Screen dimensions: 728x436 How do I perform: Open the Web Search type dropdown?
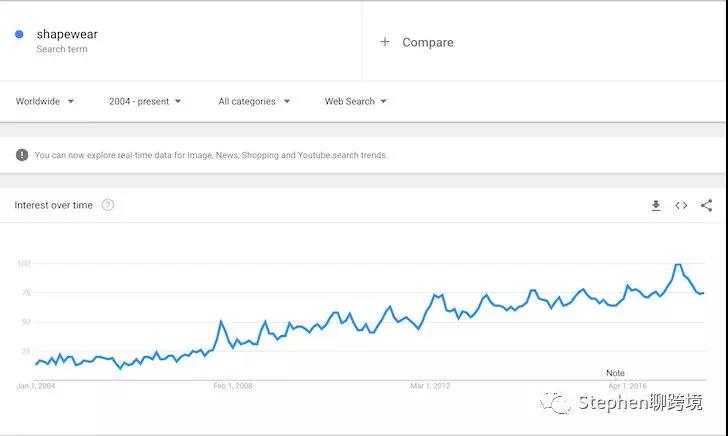355,101
